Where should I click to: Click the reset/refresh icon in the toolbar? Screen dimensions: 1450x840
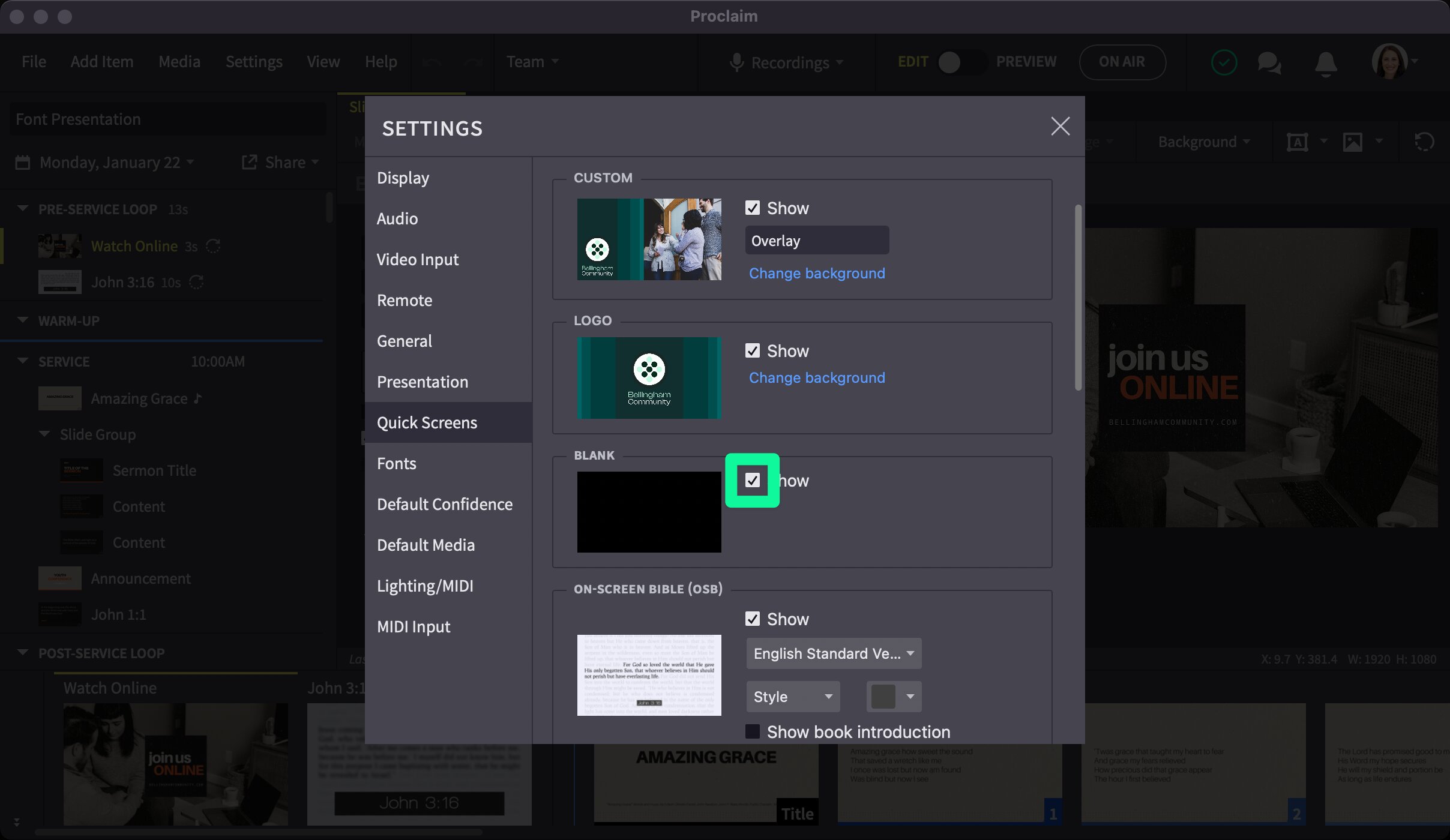tap(1423, 142)
